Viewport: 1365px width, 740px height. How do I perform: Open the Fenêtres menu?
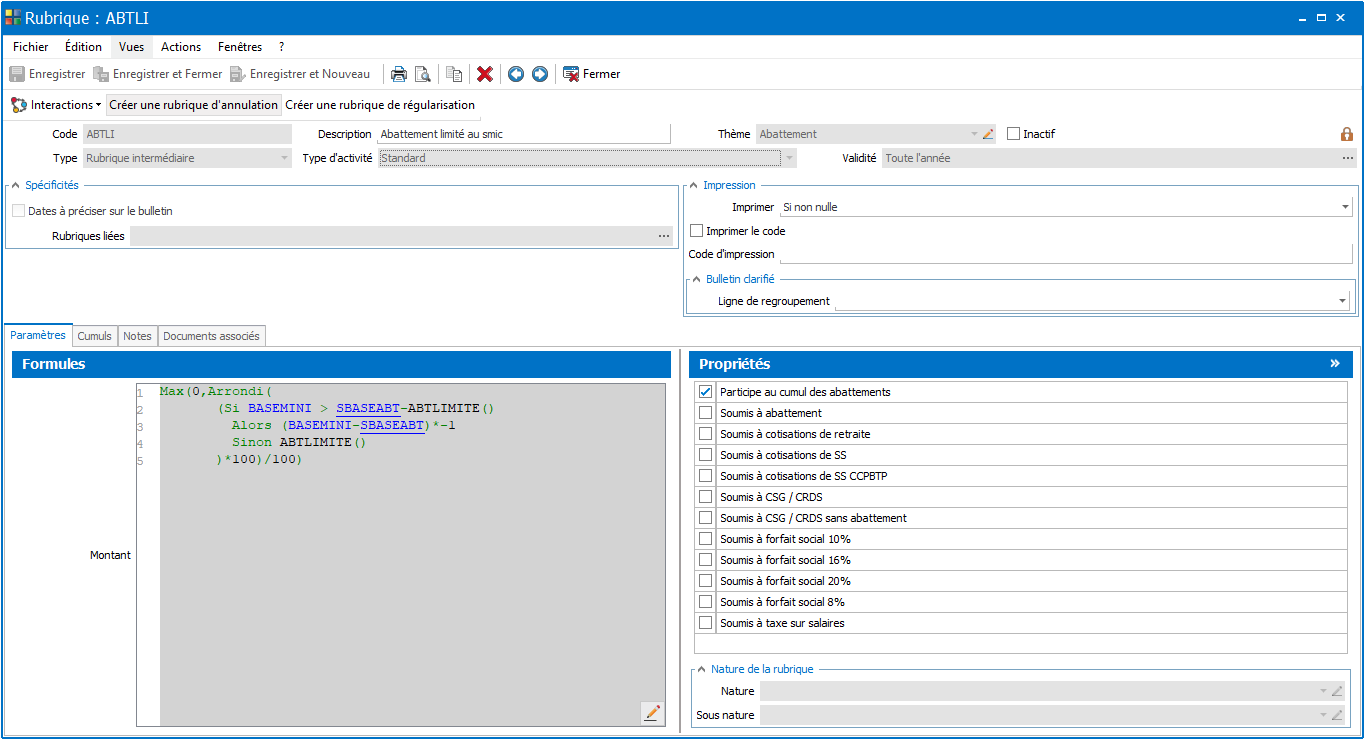click(240, 47)
